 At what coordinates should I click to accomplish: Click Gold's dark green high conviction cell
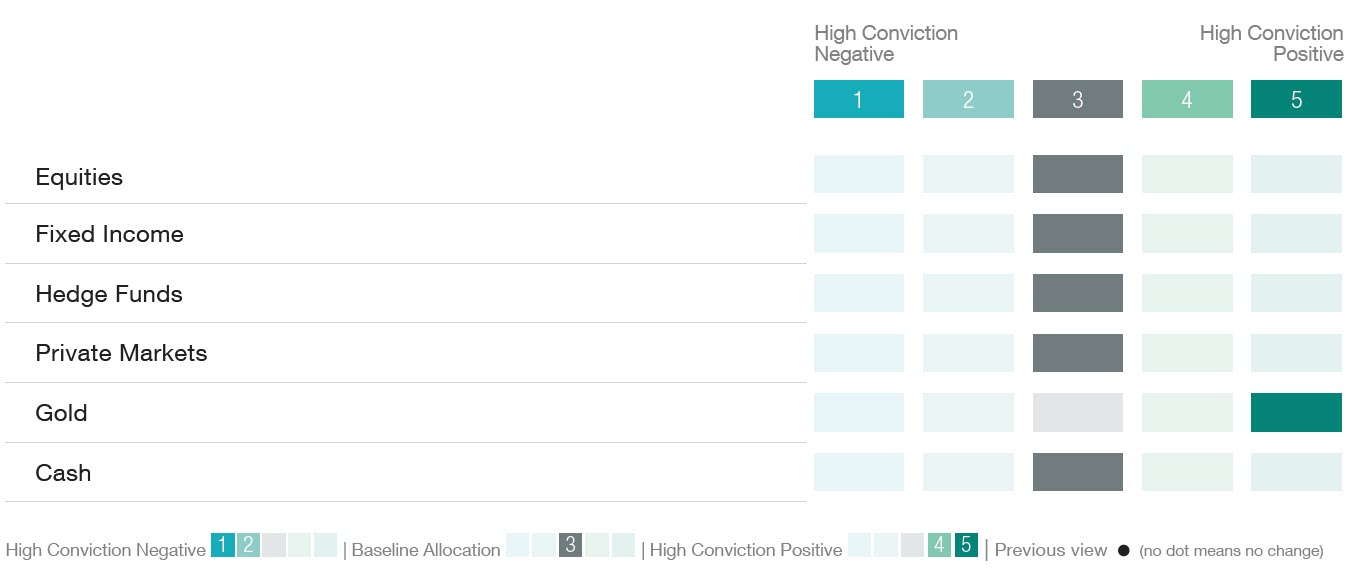[x=1296, y=412]
